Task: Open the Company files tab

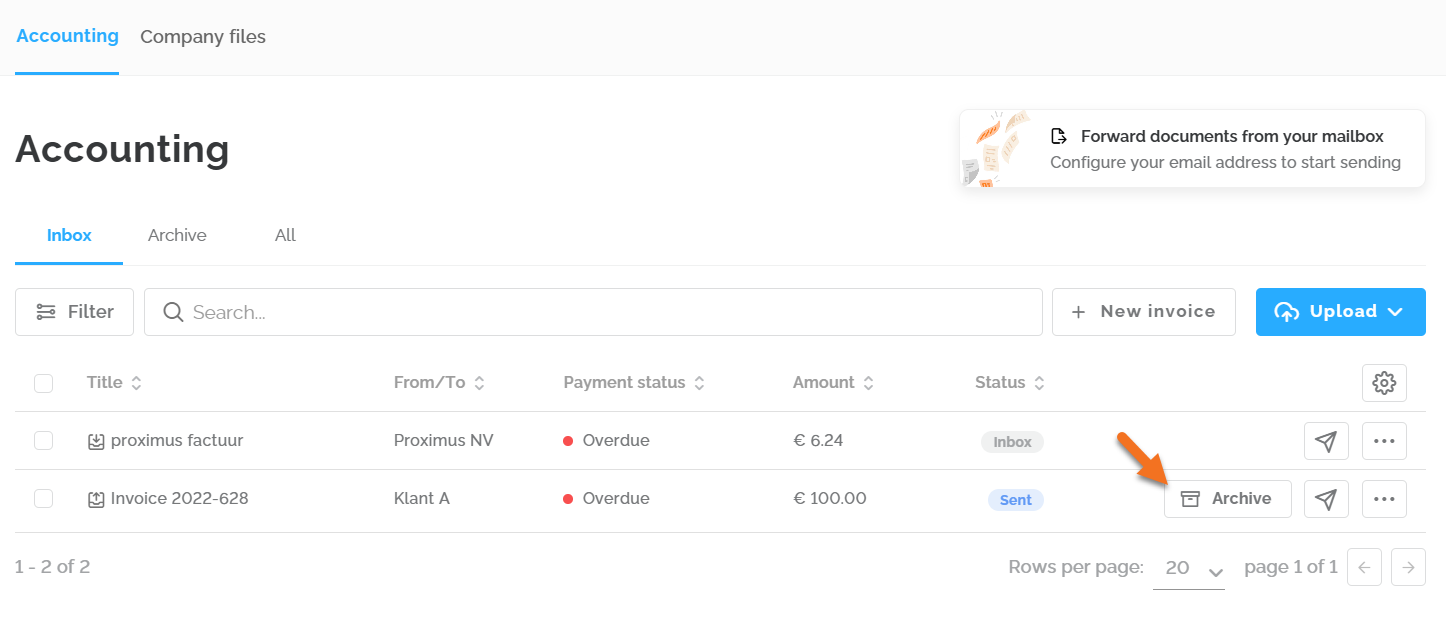Action: point(203,37)
